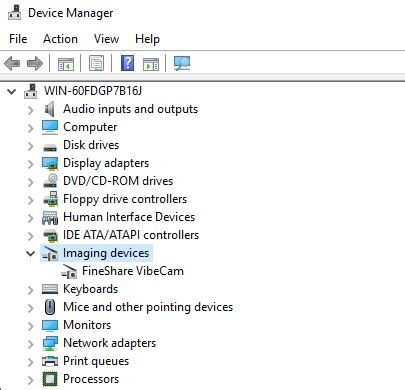This screenshot has height=390, width=405.
Task: Click the Keyboards category icon
Action: coord(50,289)
